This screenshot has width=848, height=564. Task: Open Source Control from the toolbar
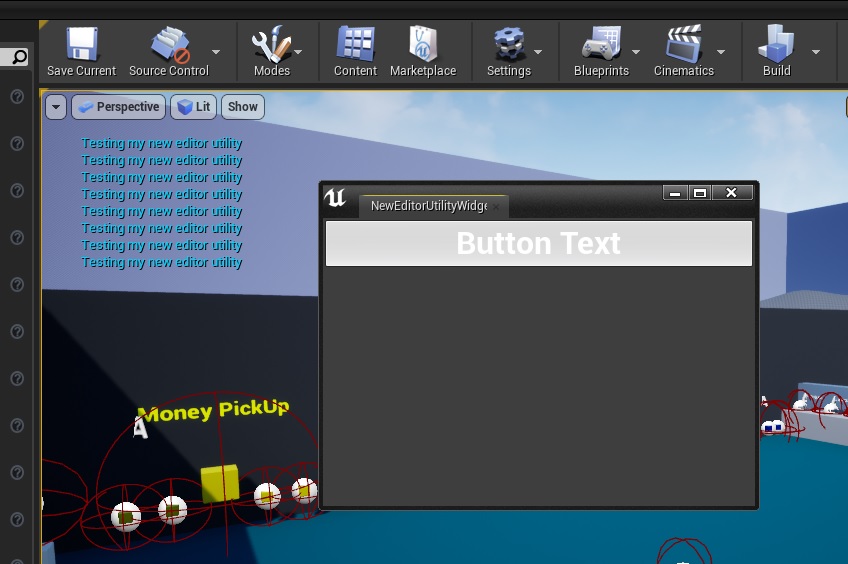click(x=169, y=45)
